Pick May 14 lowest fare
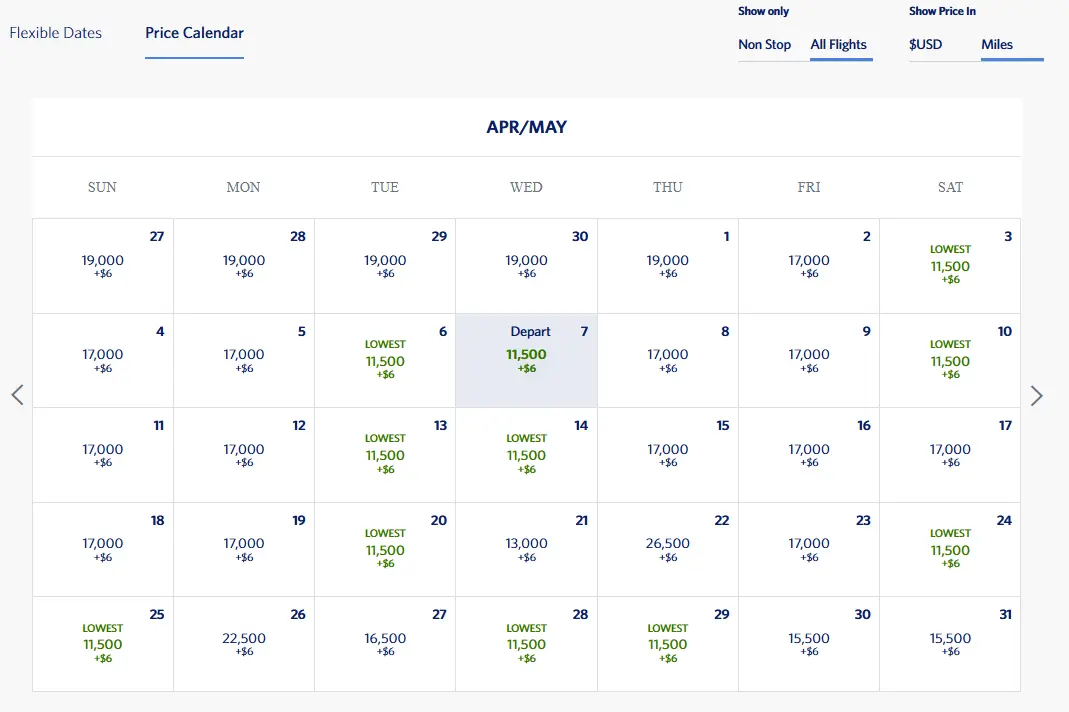This screenshot has width=1069, height=712. pyautogui.click(x=526, y=455)
